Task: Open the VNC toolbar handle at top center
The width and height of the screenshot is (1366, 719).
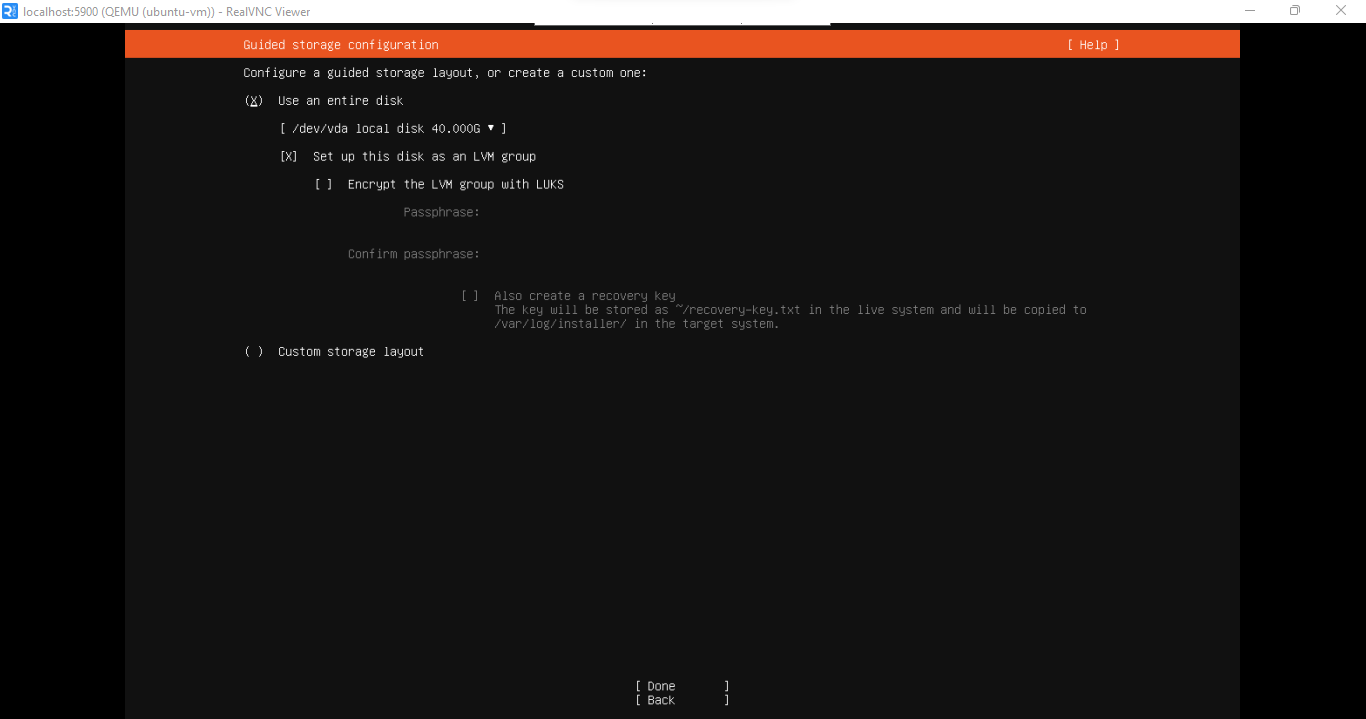Action: (x=683, y=23)
